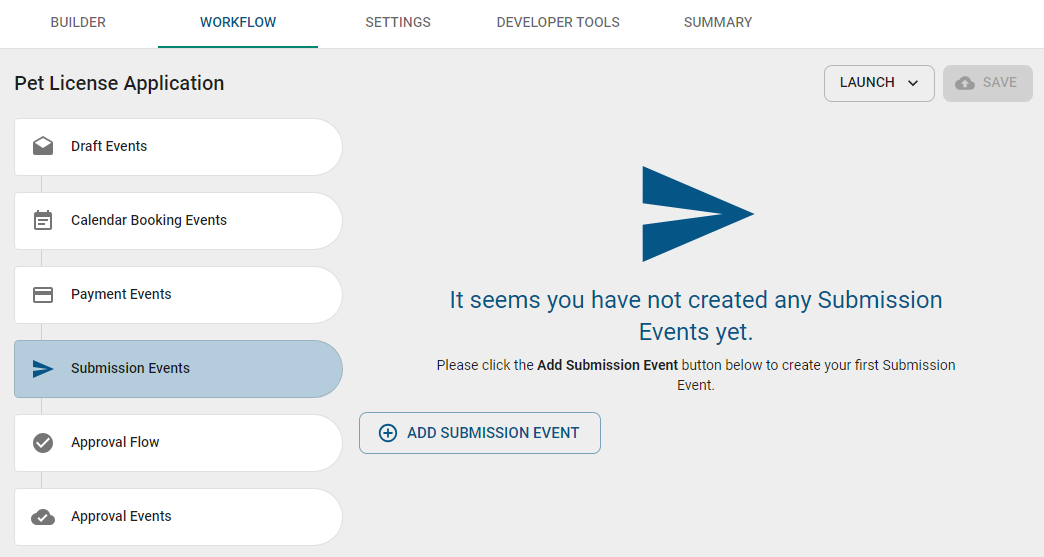Click the plus circle icon in Add Submission Event
The image size is (1044, 557).
(x=388, y=433)
